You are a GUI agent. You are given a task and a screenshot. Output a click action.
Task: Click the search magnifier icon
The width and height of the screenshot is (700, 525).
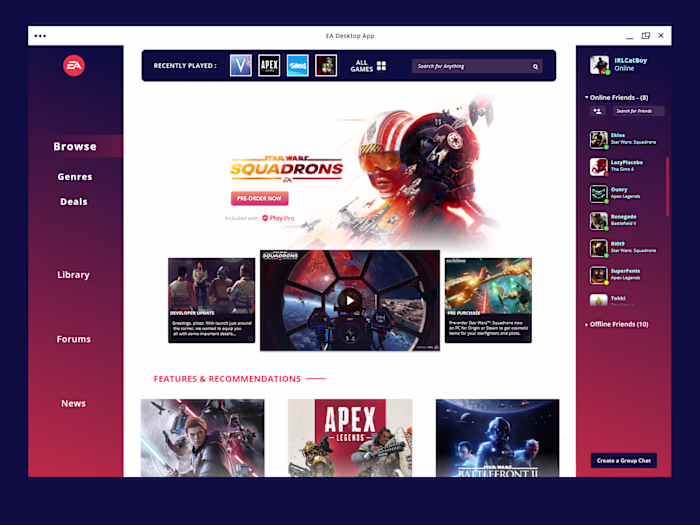[x=535, y=67]
